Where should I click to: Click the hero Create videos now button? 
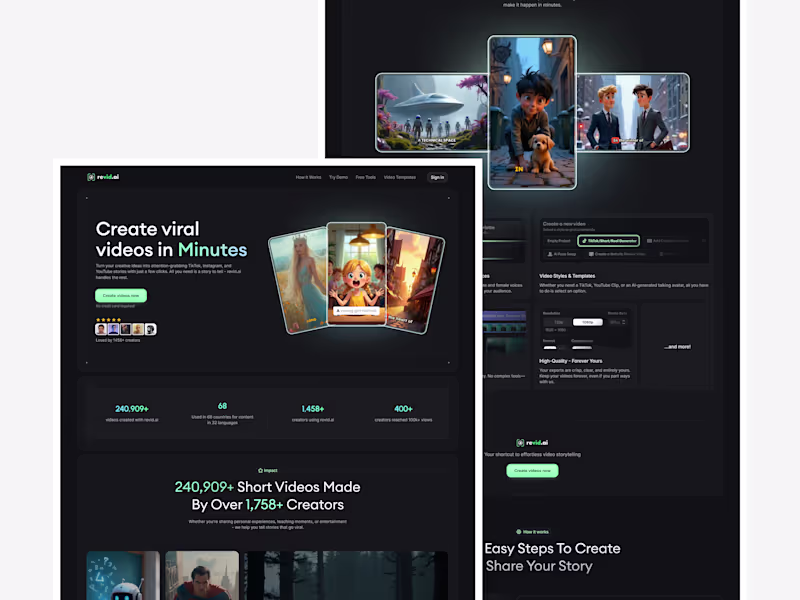click(121, 295)
